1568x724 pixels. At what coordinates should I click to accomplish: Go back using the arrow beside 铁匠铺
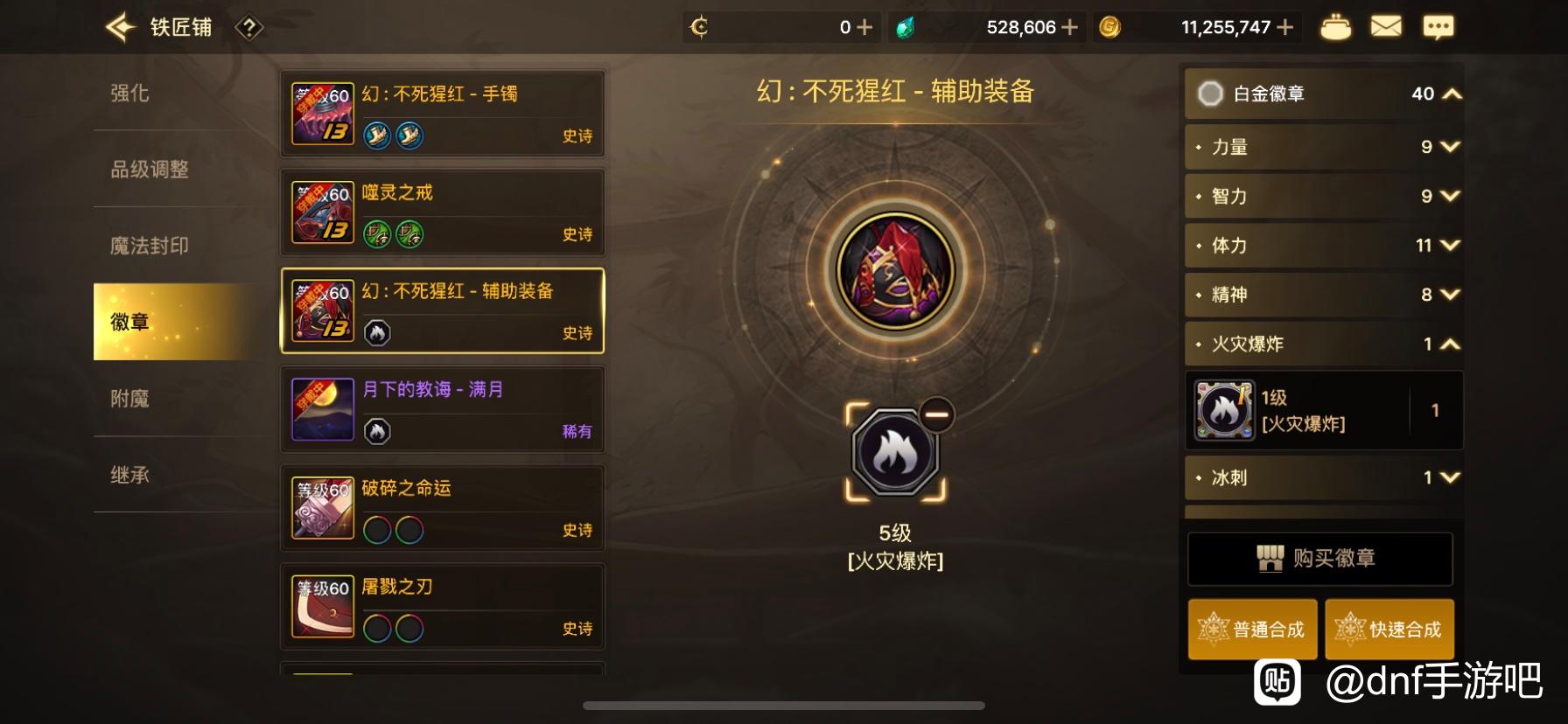tap(121, 27)
